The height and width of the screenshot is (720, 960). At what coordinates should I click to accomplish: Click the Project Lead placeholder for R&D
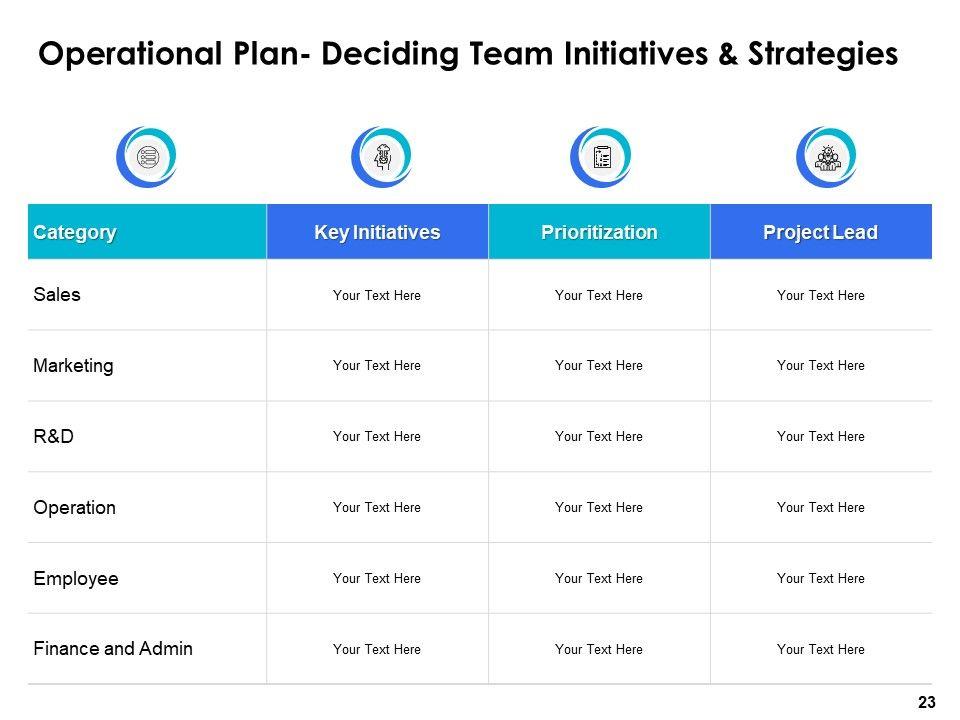tap(820, 437)
